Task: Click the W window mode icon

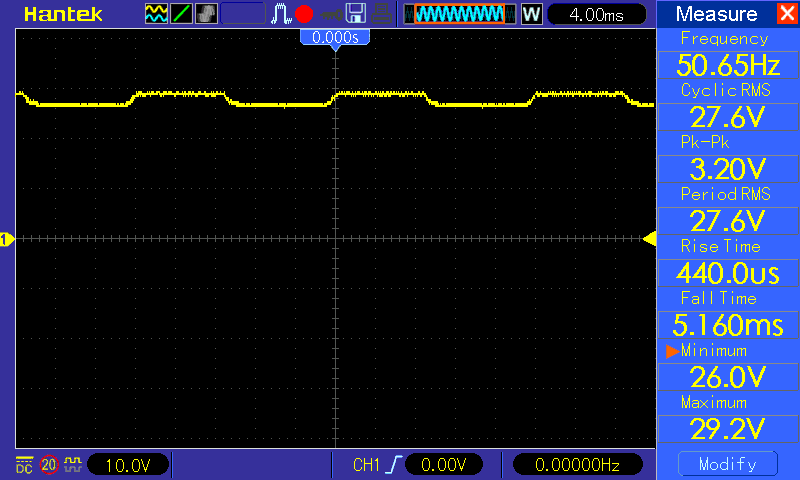Action: click(x=531, y=14)
